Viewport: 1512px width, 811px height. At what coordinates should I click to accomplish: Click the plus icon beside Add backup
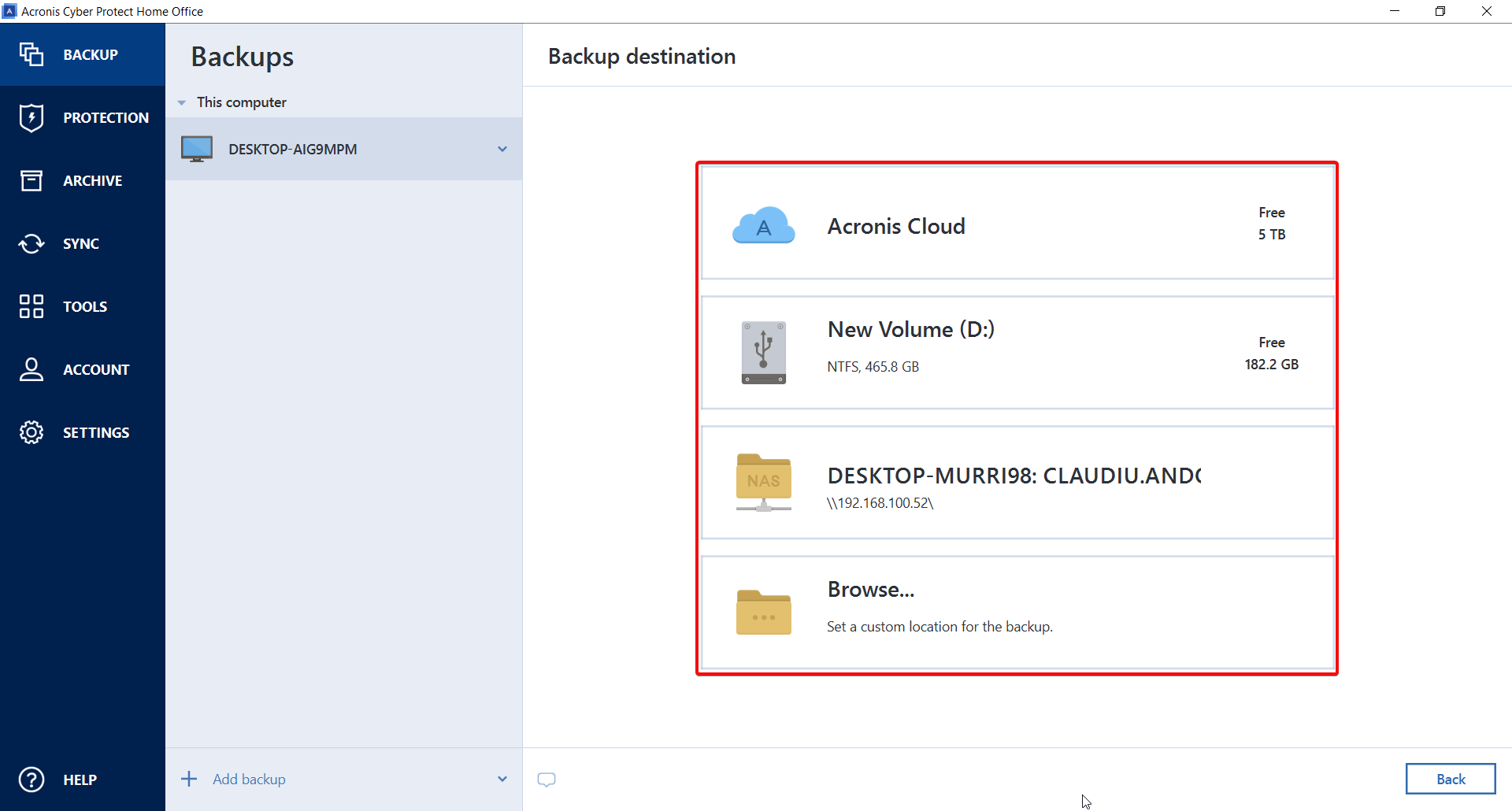pyautogui.click(x=189, y=779)
